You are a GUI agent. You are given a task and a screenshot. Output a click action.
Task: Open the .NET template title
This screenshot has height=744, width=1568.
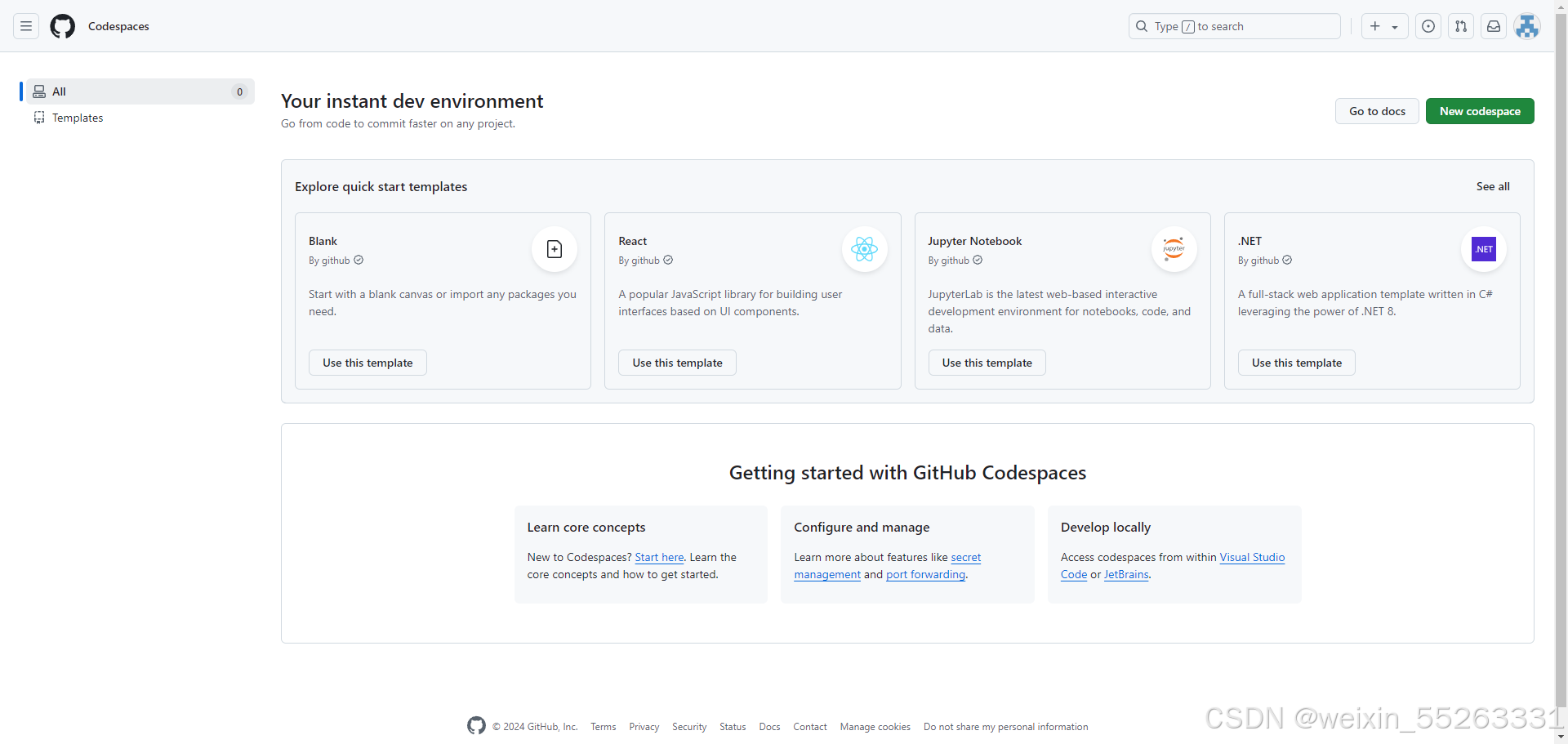1249,241
